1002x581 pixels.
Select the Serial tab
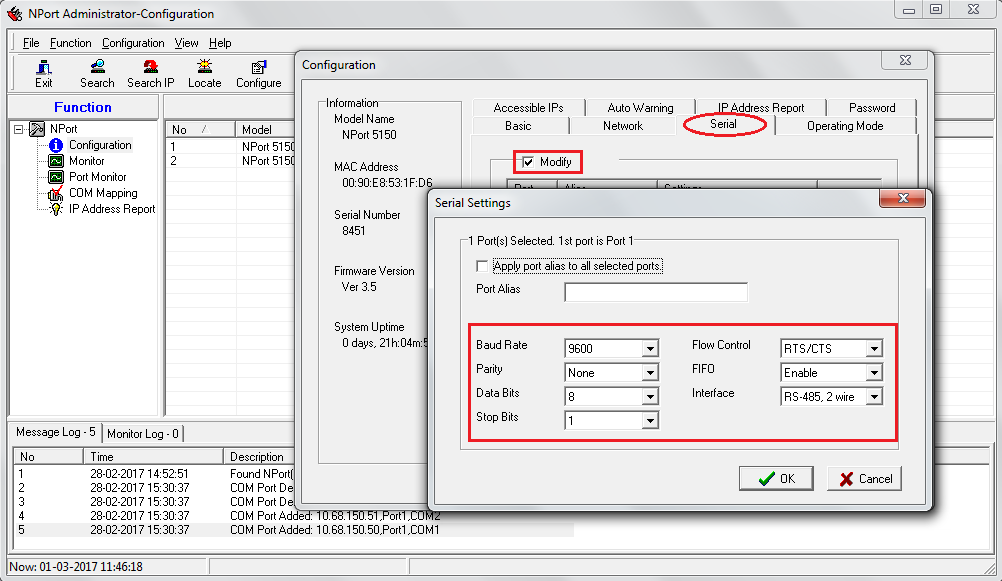[x=723, y=124]
